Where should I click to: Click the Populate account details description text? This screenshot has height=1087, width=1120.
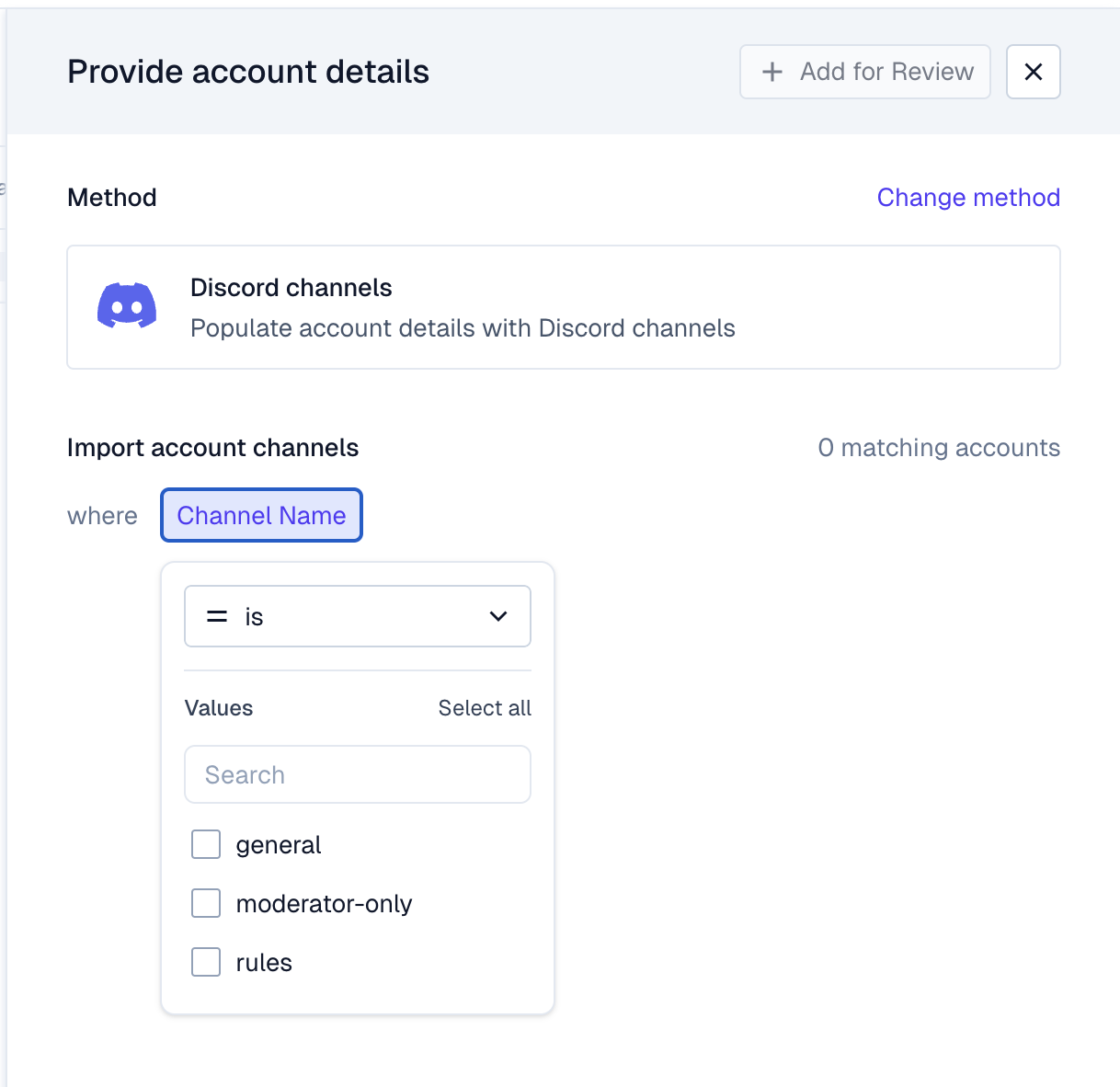pos(463,328)
